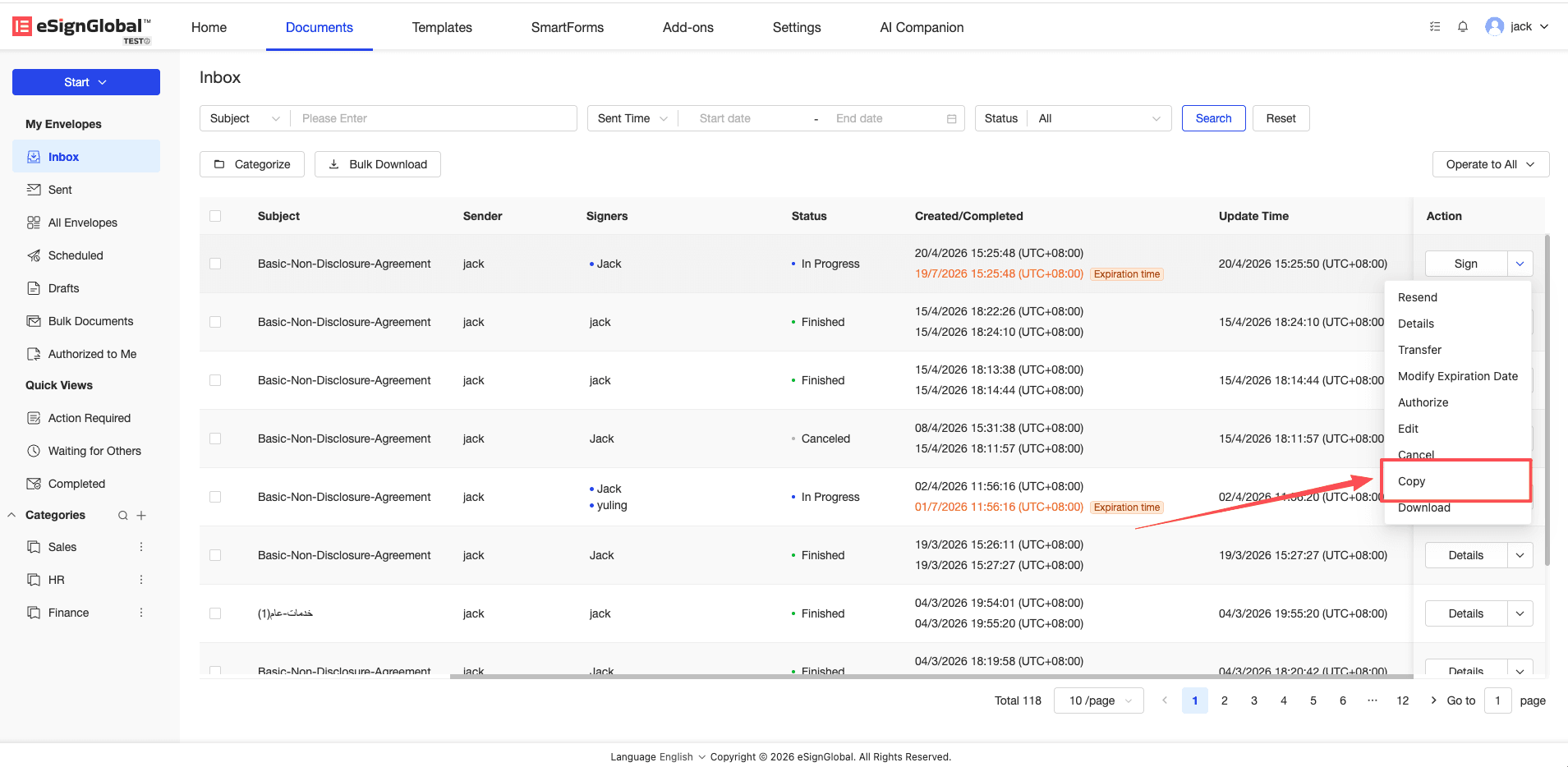The height and width of the screenshot is (767, 1568).
Task: Click the HR folder icon
Action: pyautogui.click(x=34, y=580)
